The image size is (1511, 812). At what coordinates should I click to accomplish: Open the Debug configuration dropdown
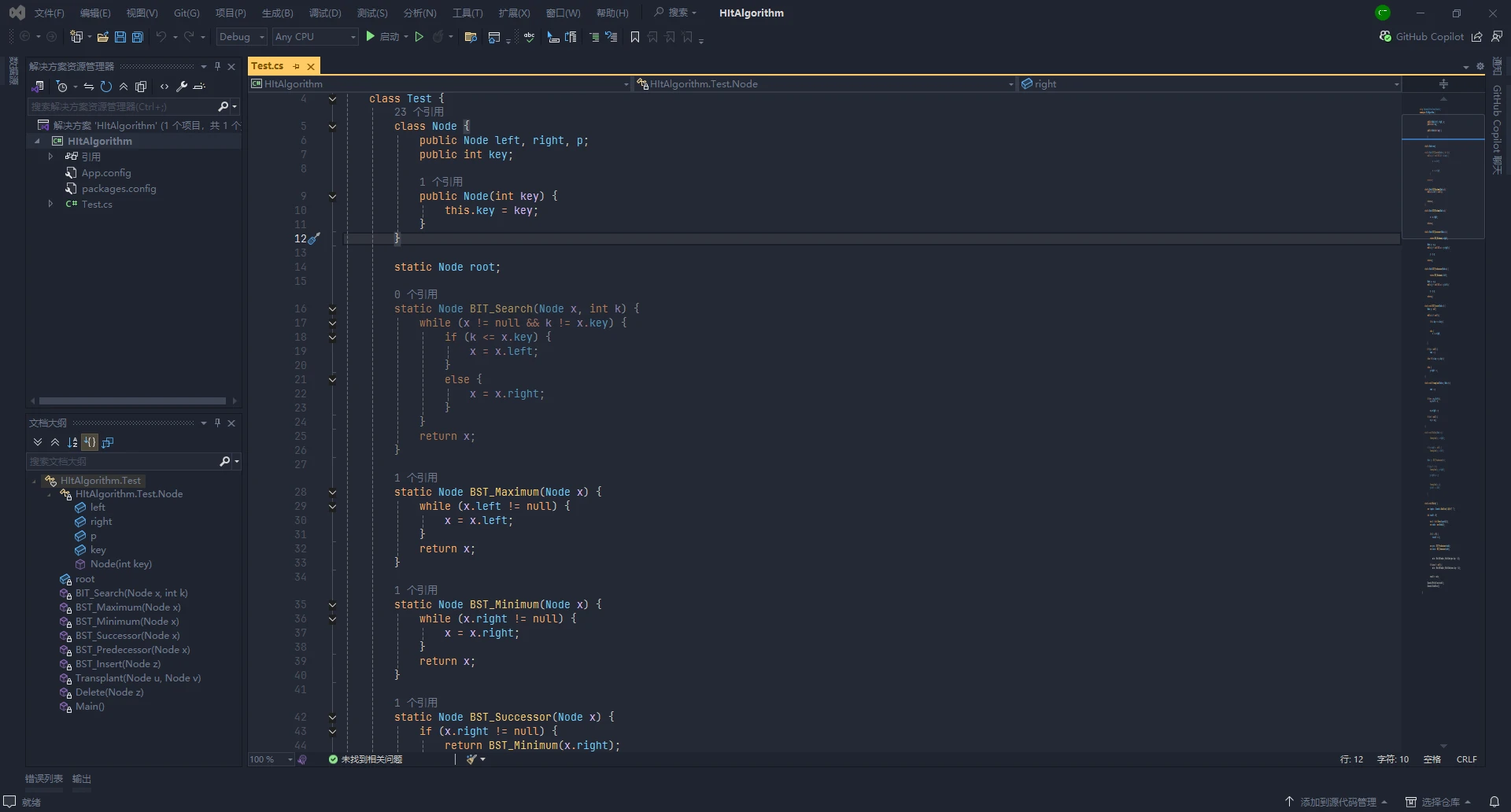pyautogui.click(x=241, y=36)
